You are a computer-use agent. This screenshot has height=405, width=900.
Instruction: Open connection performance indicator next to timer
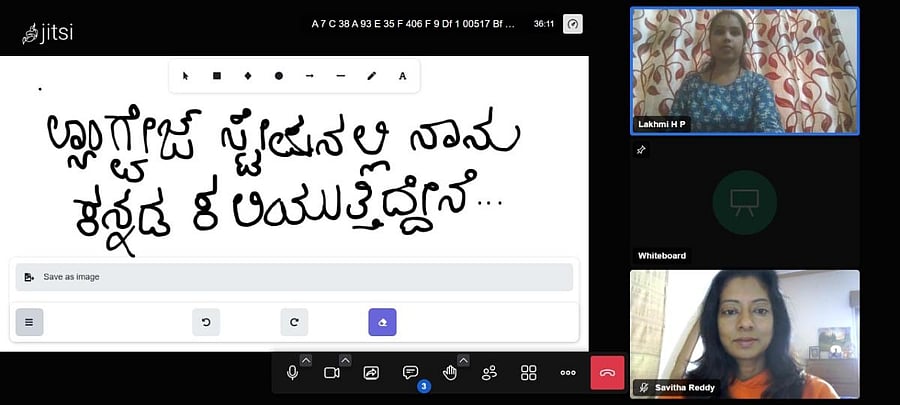[572, 23]
